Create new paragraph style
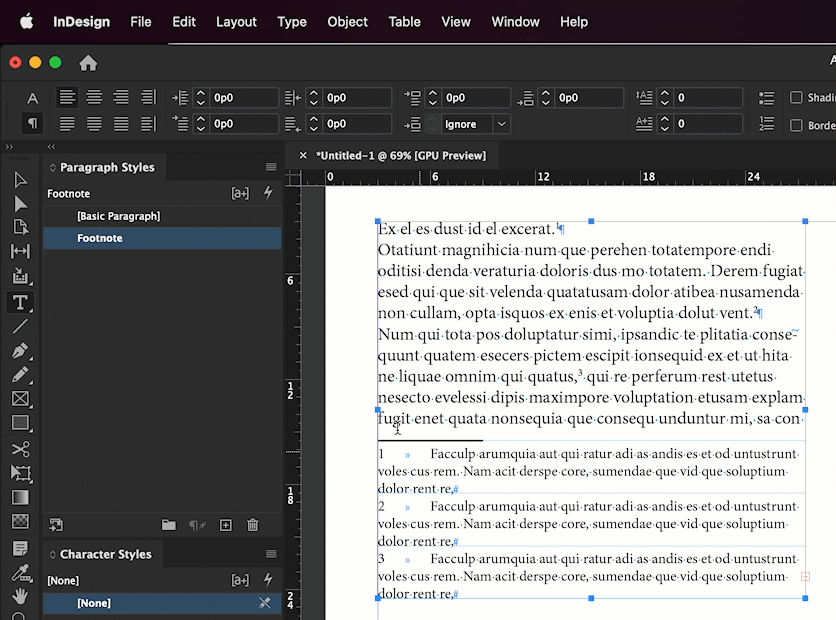The width and height of the screenshot is (836, 620). 226,525
